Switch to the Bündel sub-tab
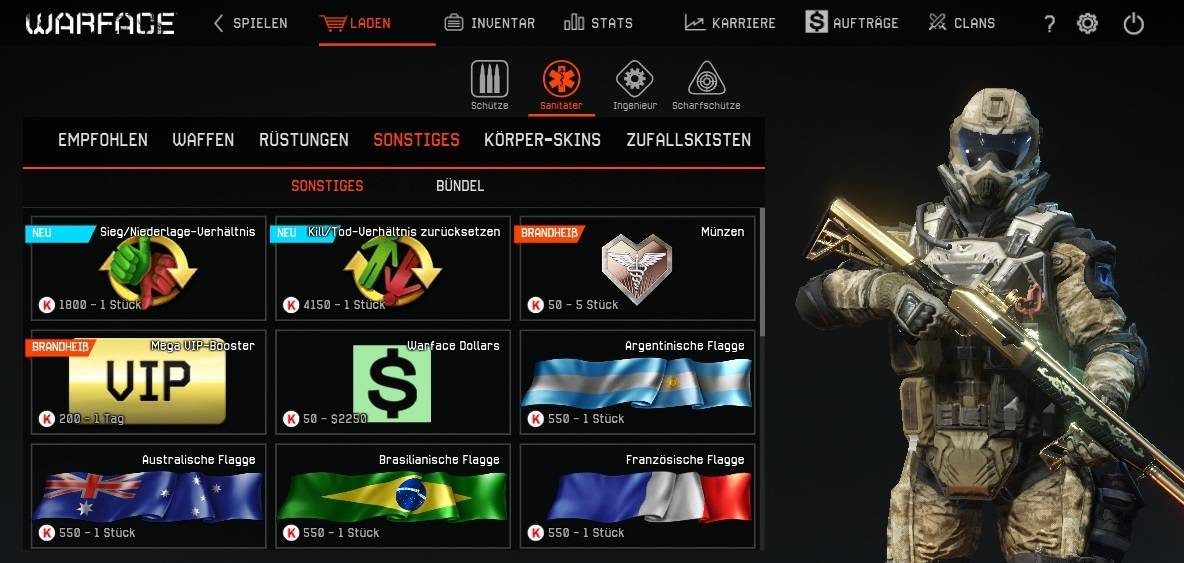This screenshot has width=1184, height=563. pyautogui.click(x=460, y=186)
